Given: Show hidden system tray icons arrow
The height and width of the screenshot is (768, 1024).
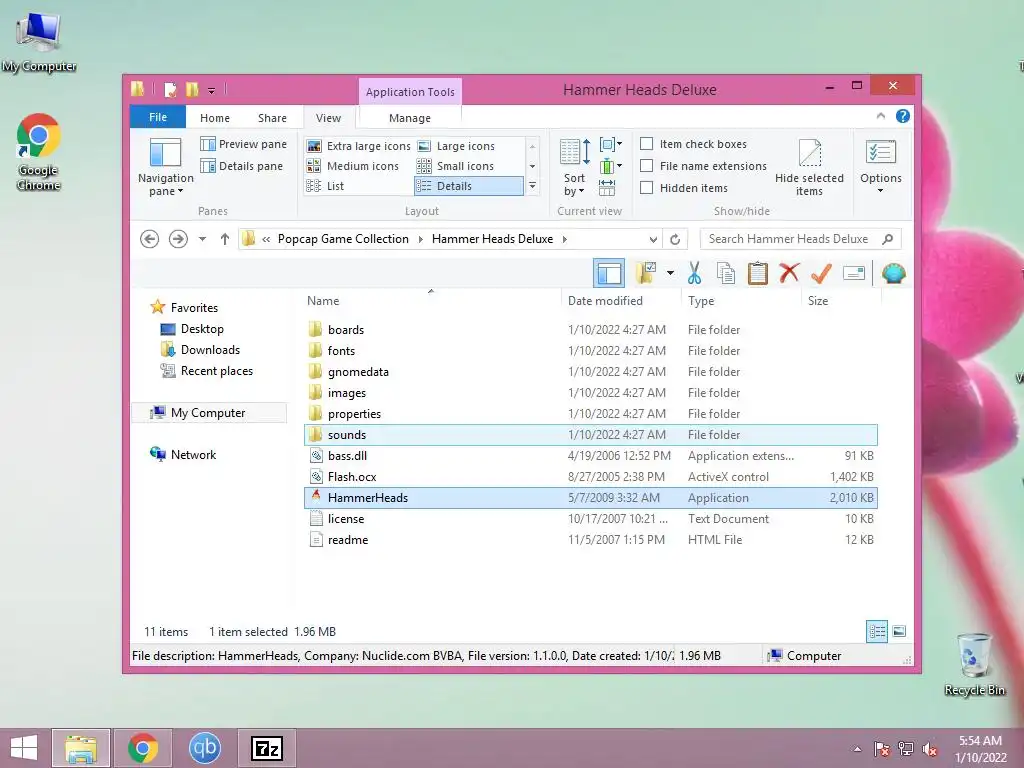Looking at the screenshot, I should pyautogui.click(x=857, y=749).
